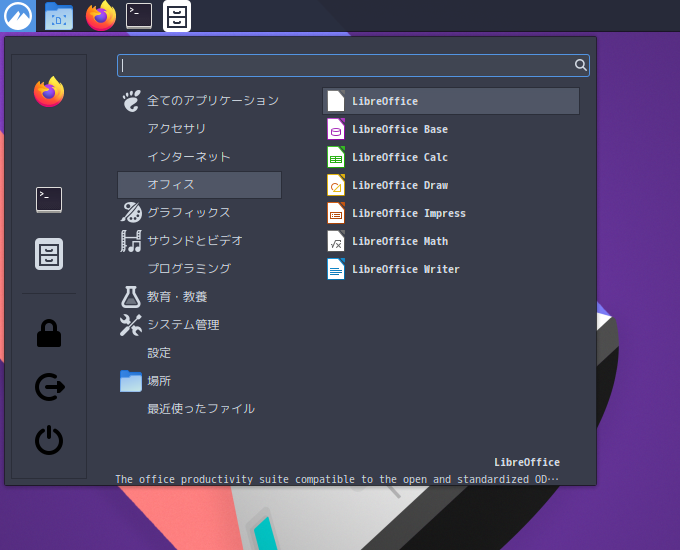Select the 全てのアプリケーション category
Image resolution: width=680 pixels, height=550 pixels.
(199, 101)
